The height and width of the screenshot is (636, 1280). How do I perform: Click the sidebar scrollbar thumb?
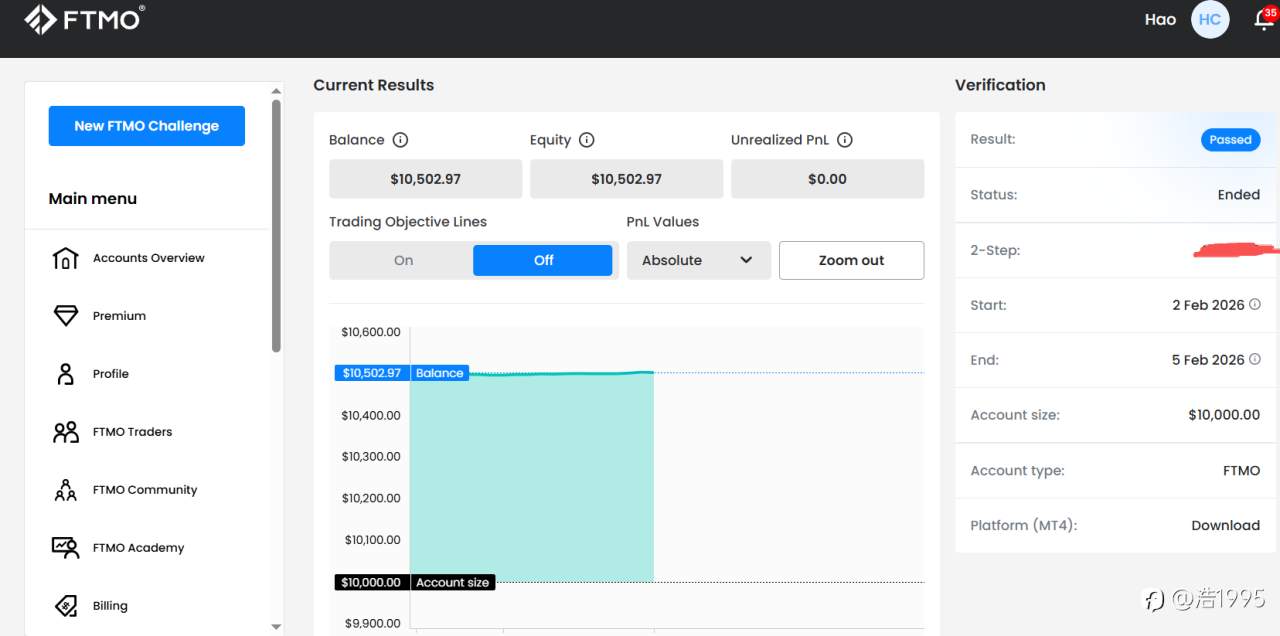[x=276, y=225]
